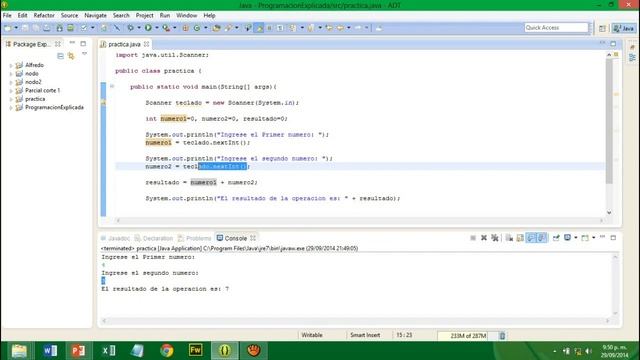This screenshot has width=640, height=360.
Task: Toggle the highlighted toolbar button beside Mark Occurrences
Action: [259, 28]
